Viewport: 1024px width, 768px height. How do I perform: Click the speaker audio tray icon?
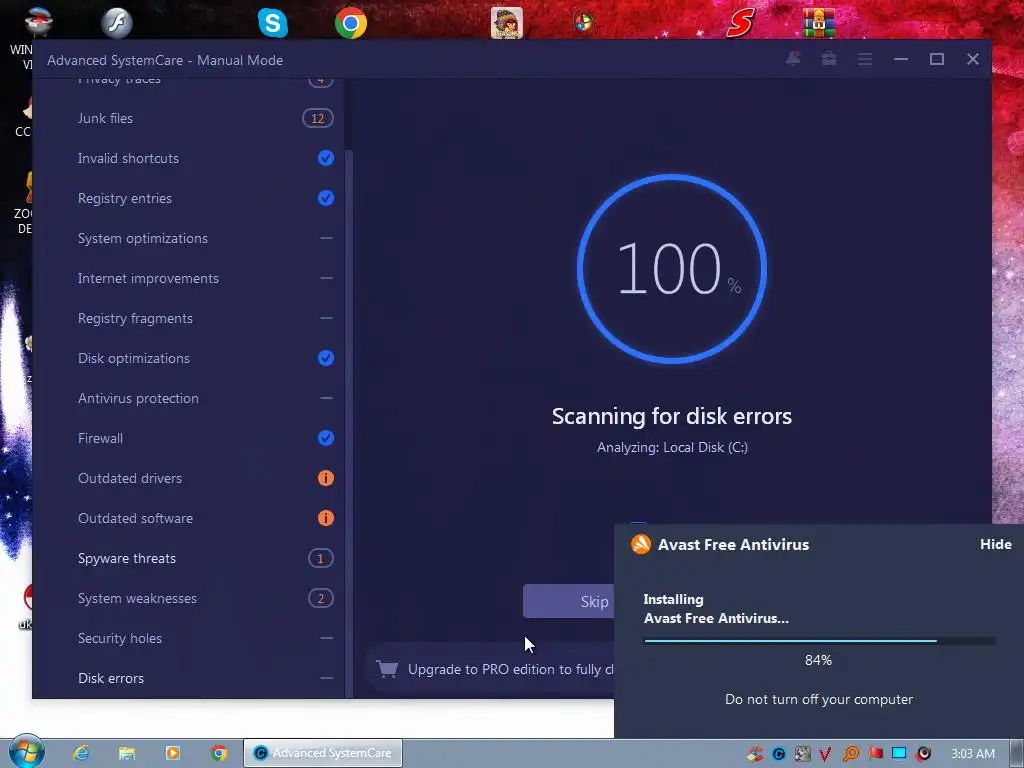pyautogui.click(x=923, y=754)
